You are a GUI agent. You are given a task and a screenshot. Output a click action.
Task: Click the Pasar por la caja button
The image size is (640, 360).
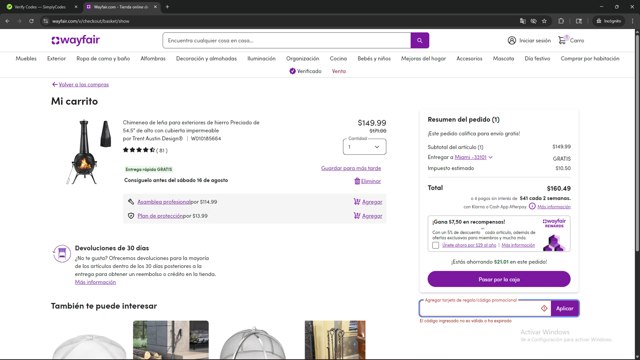pyautogui.click(x=499, y=279)
